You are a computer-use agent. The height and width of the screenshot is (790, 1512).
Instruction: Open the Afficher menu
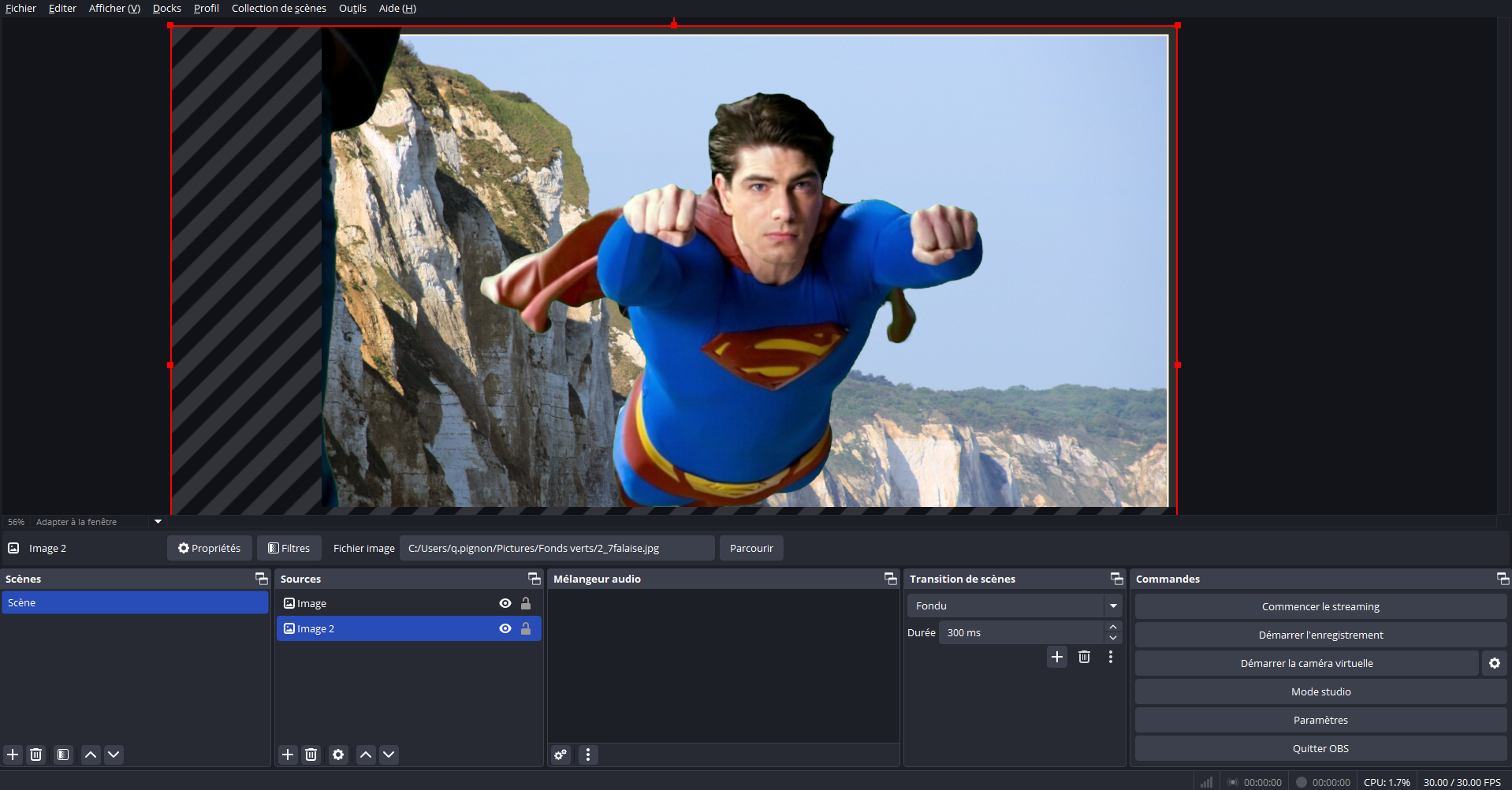pos(114,8)
